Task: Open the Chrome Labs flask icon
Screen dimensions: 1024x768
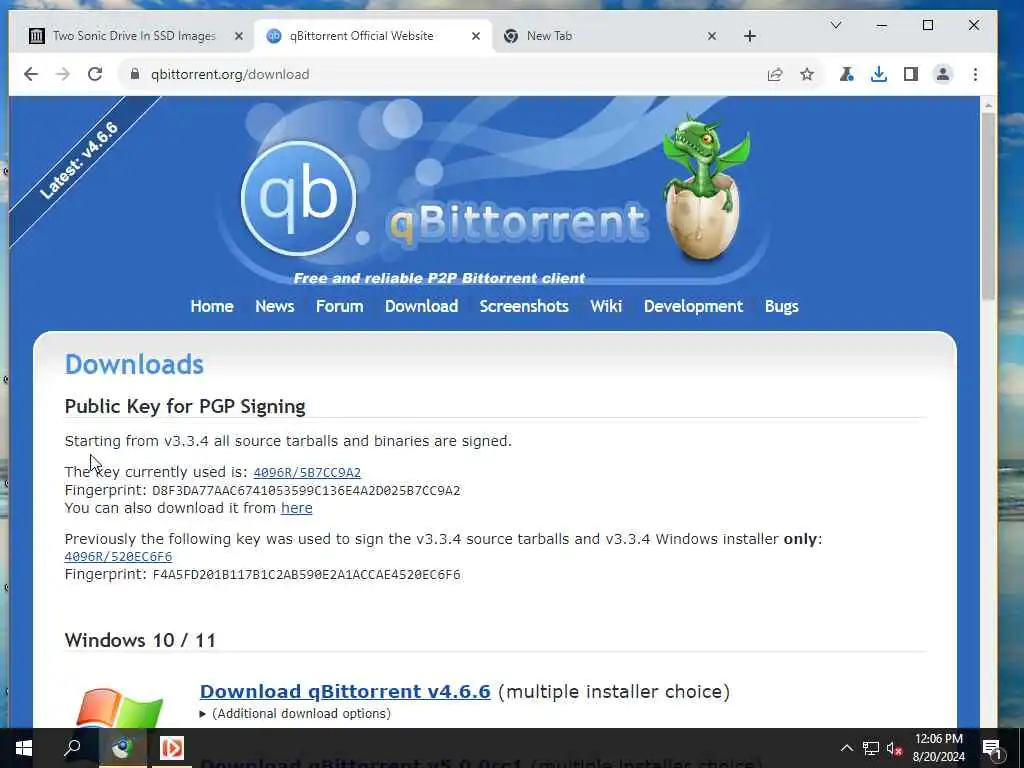Action: 846,74
